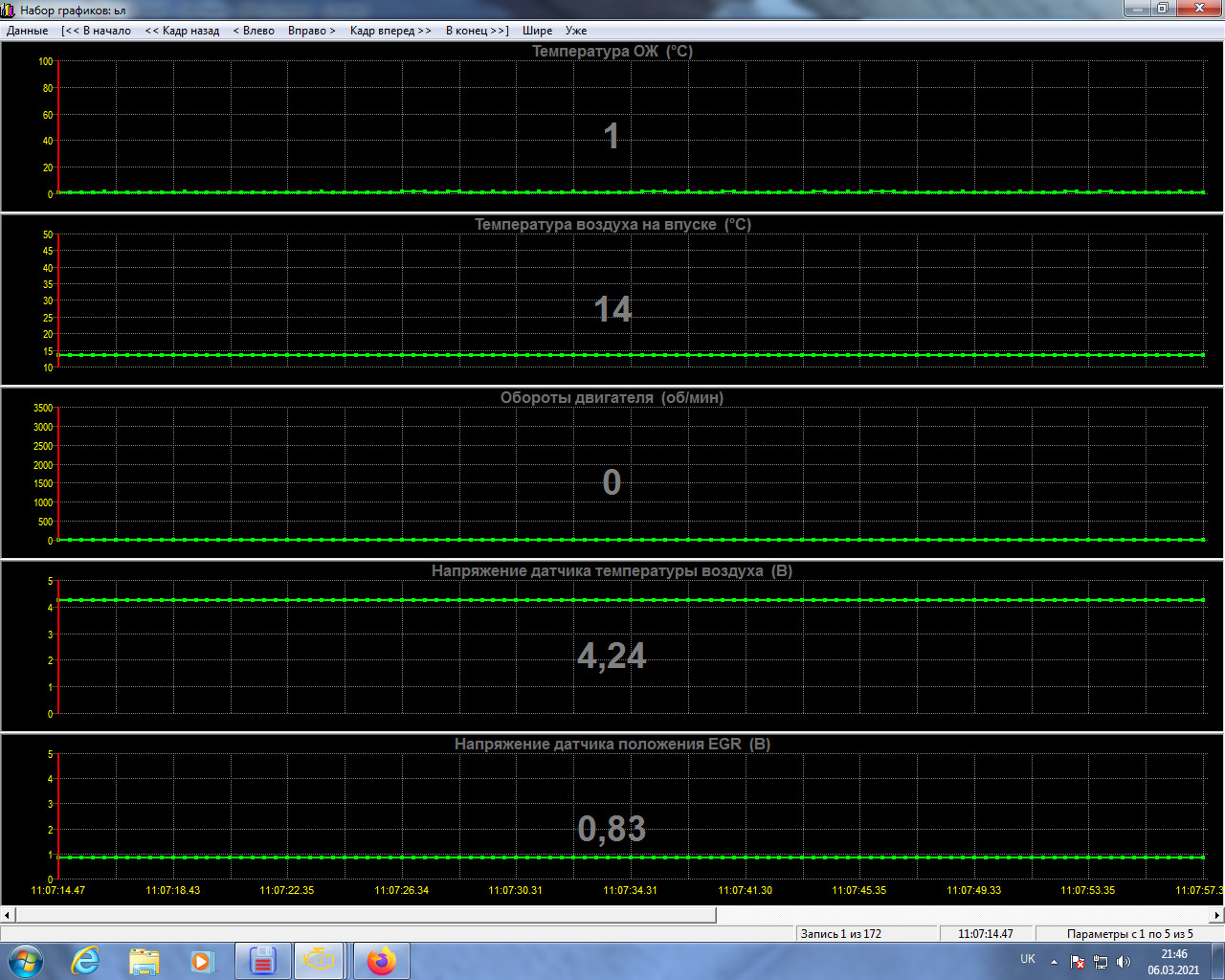Screen dimensions: 1225x980
Task: Click Напряжение датчика положения EGR (В) title
Action: 612,744
